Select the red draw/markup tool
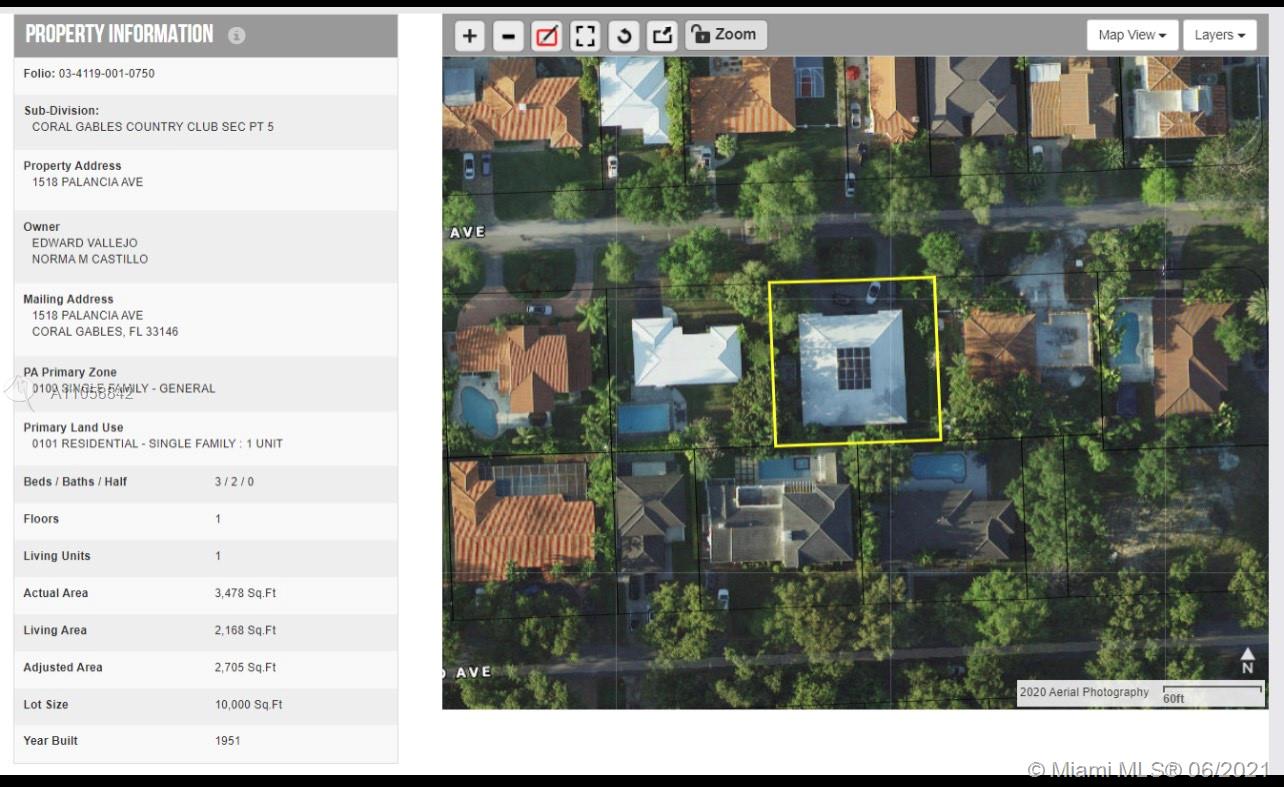 546,37
